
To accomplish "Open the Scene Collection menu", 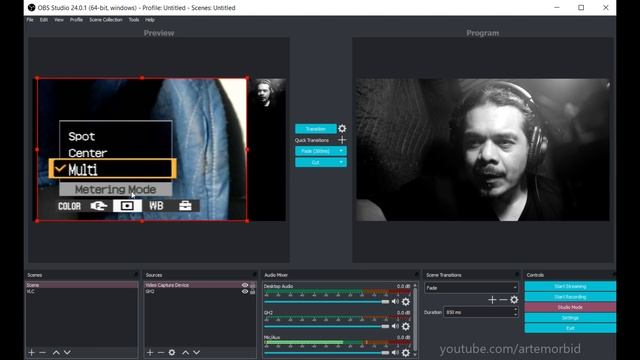I will [x=106, y=20].
